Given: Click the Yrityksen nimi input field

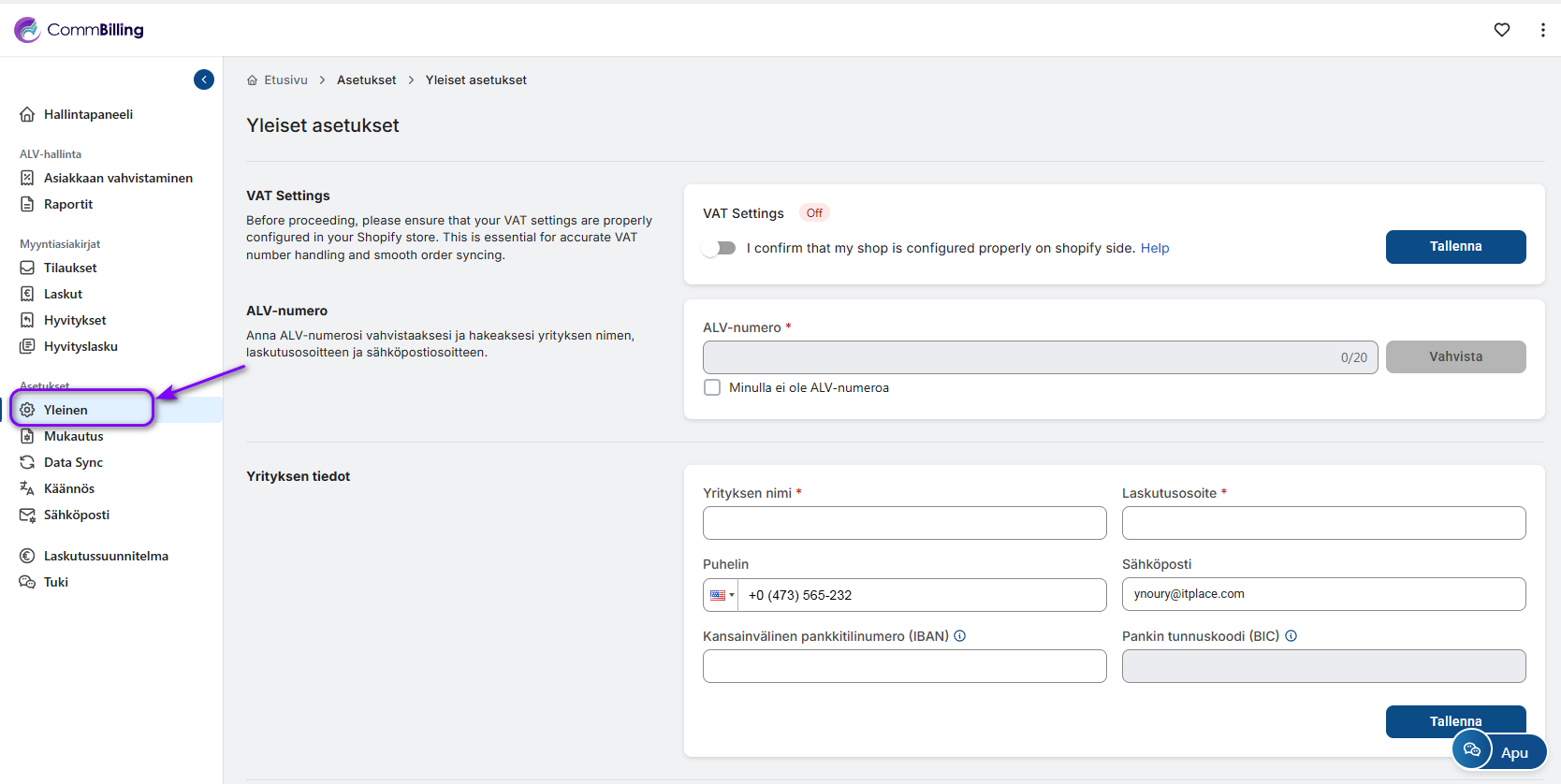Looking at the screenshot, I should pyautogui.click(x=904, y=523).
